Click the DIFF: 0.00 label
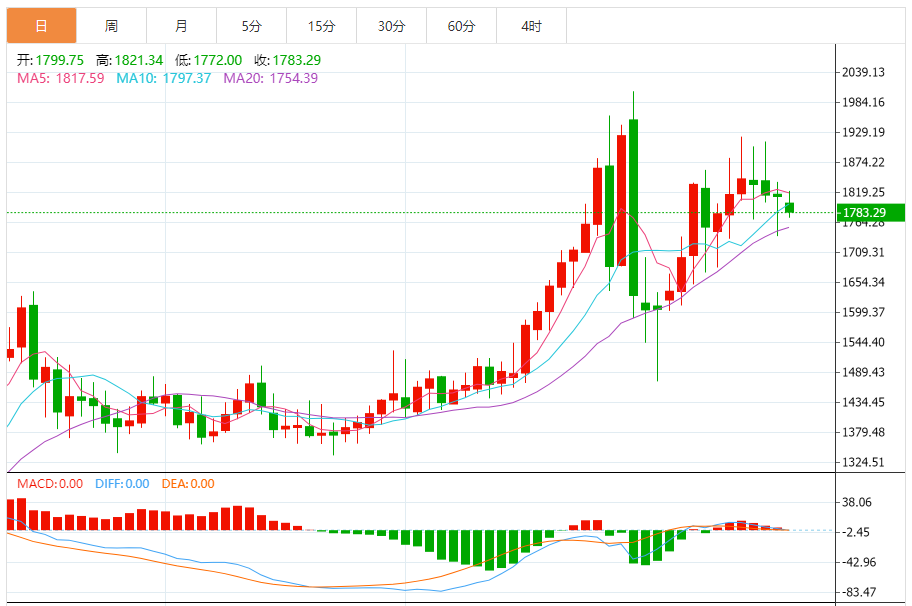Viewport: 912px width, 606px height. pos(122,484)
